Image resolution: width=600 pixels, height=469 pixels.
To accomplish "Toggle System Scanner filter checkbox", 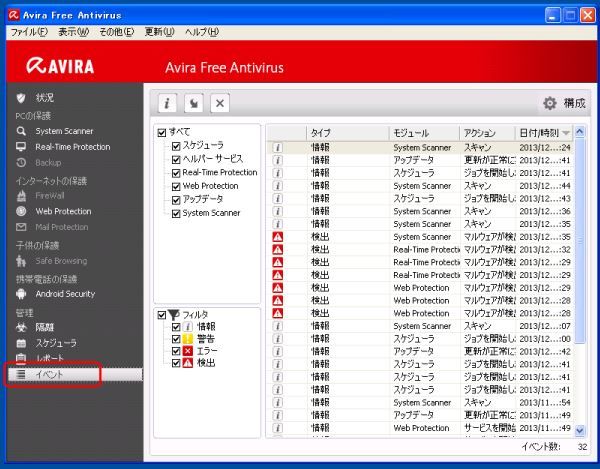I will tap(176, 213).
